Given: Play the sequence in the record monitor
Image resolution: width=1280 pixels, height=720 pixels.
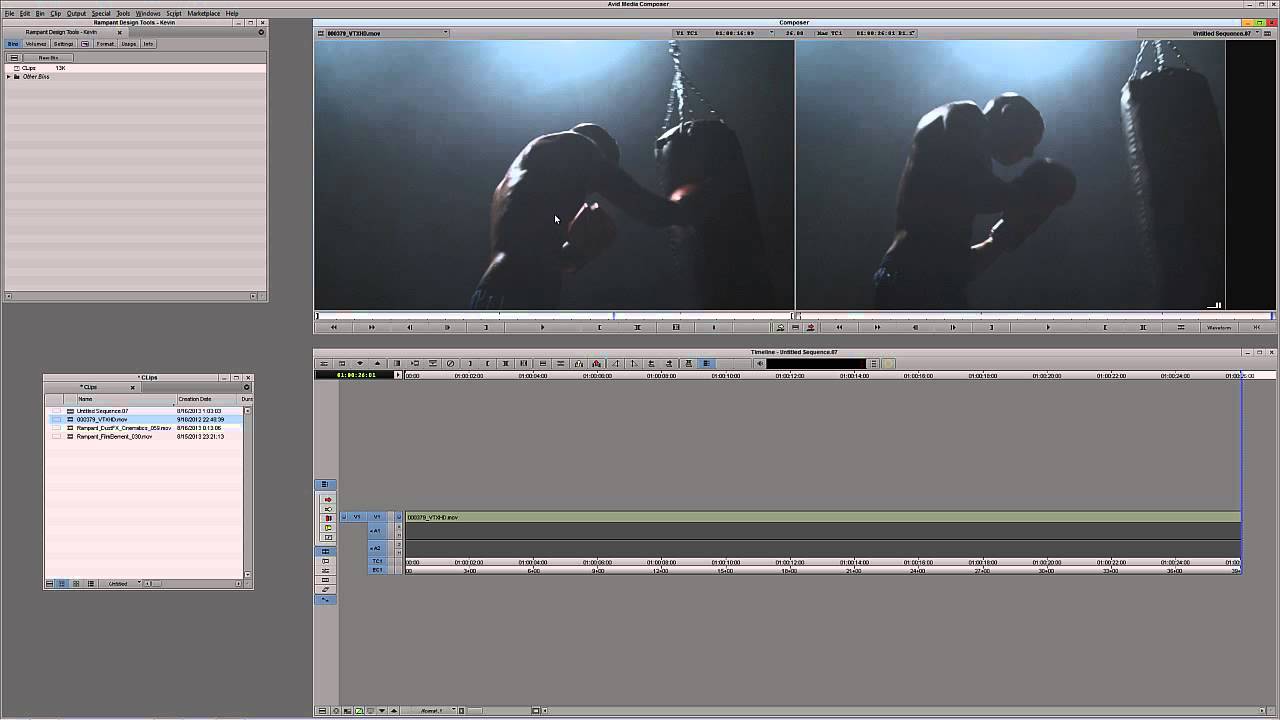Looking at the screenshot, I should (x=1048, y=327).
